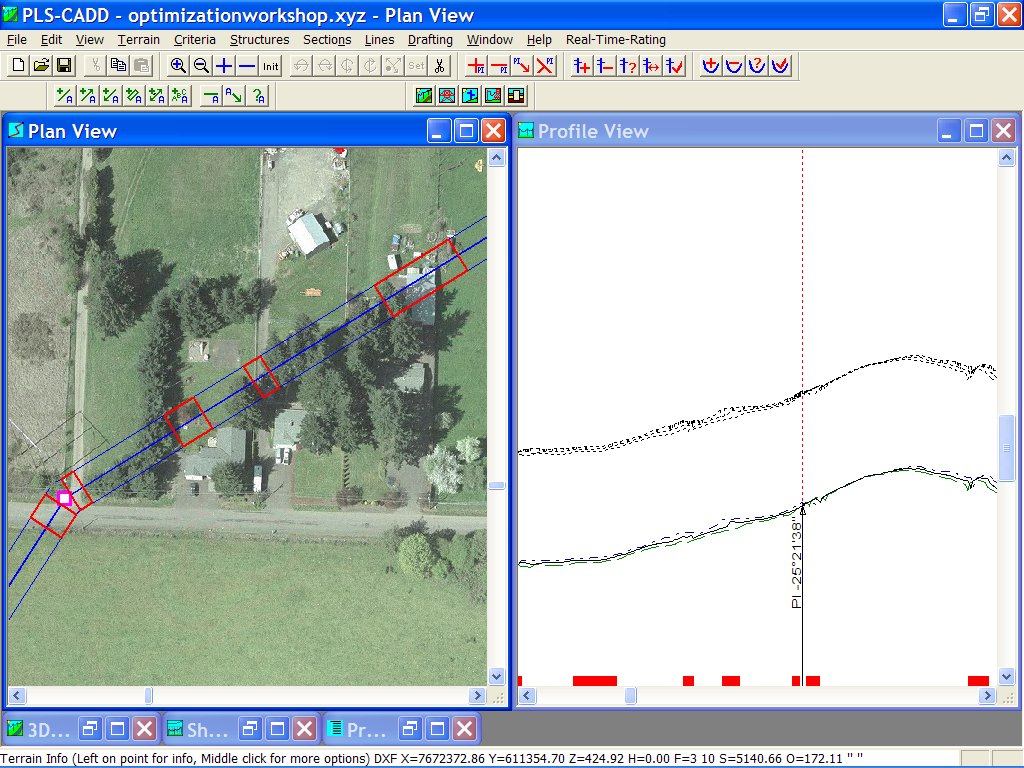Screen dimensions: 1024x768
Task: Open the Terrain menu
Action: click(x=138, y=40)
